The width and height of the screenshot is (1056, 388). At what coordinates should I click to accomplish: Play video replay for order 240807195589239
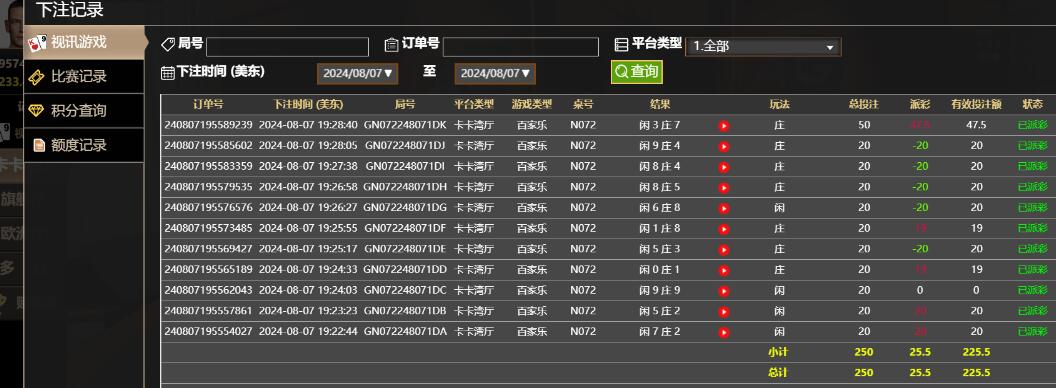(x=724, y=126)
